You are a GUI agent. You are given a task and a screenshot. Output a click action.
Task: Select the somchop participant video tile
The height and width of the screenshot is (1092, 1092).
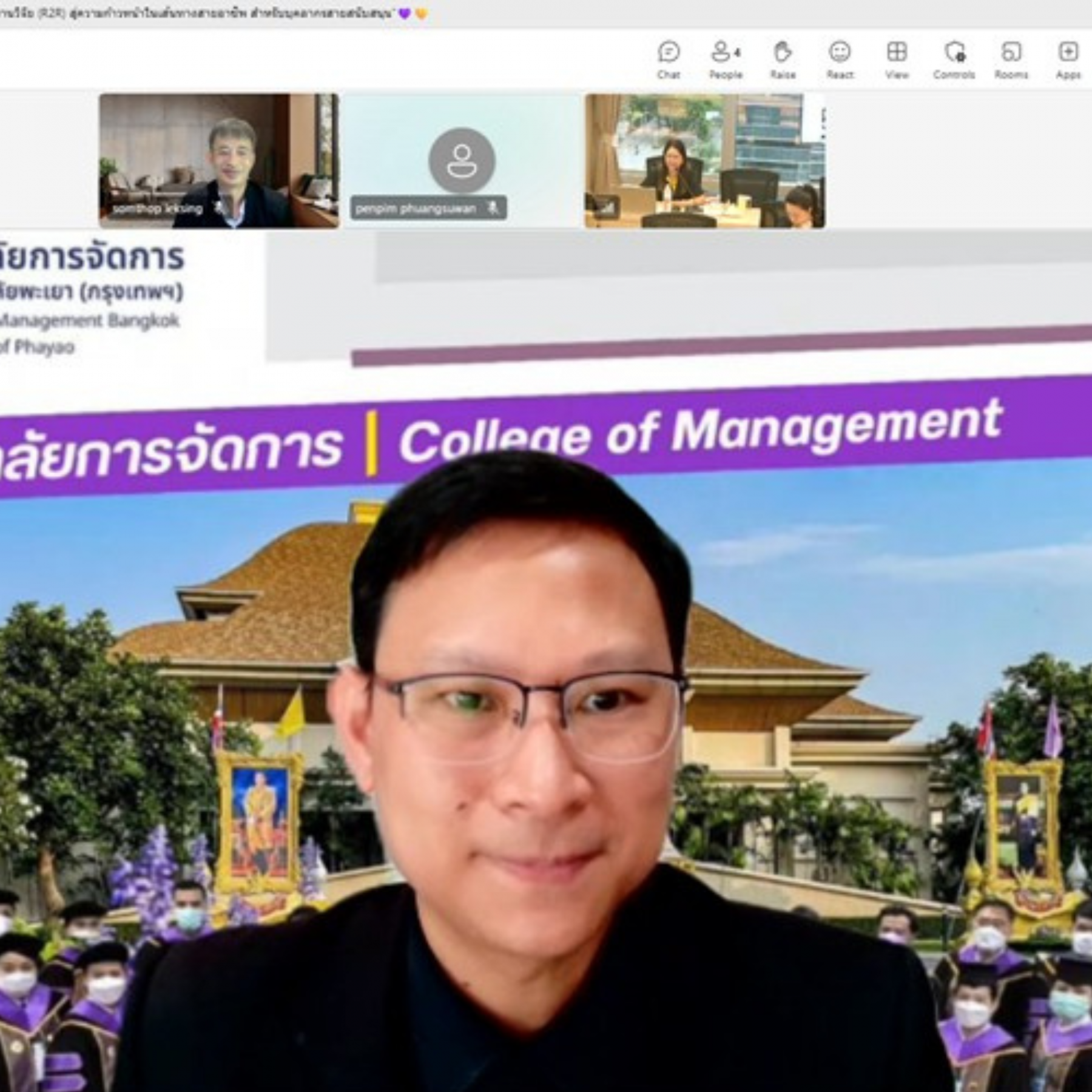(219, 161)
